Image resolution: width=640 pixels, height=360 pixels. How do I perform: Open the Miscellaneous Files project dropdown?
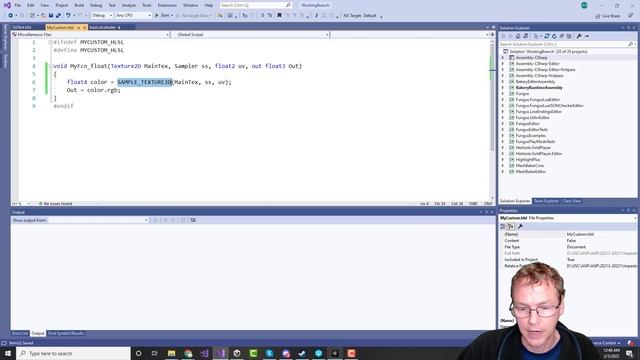(91, 35)
